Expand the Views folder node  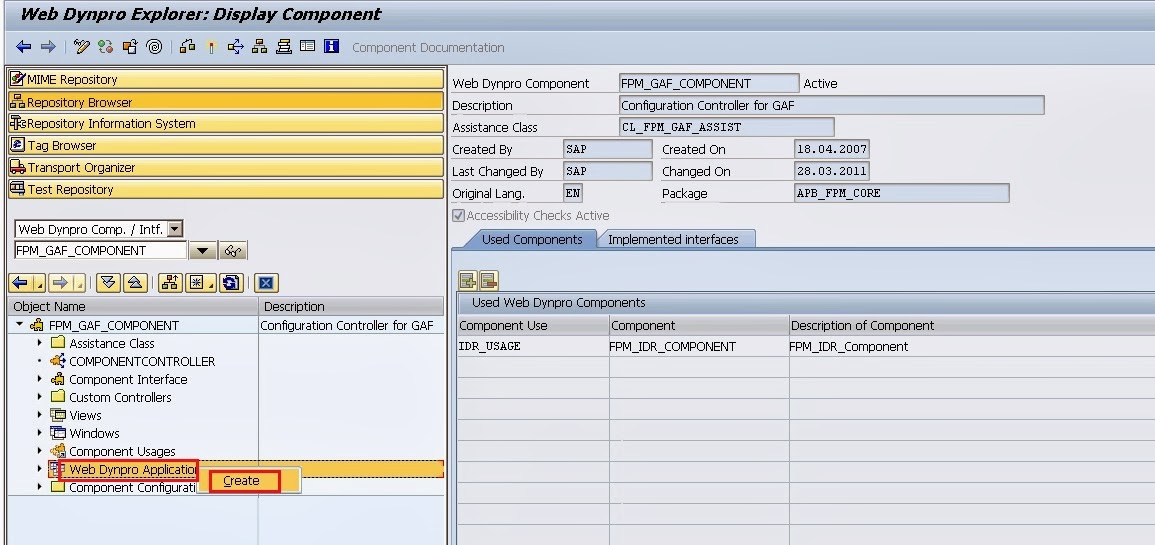(40, 416)
